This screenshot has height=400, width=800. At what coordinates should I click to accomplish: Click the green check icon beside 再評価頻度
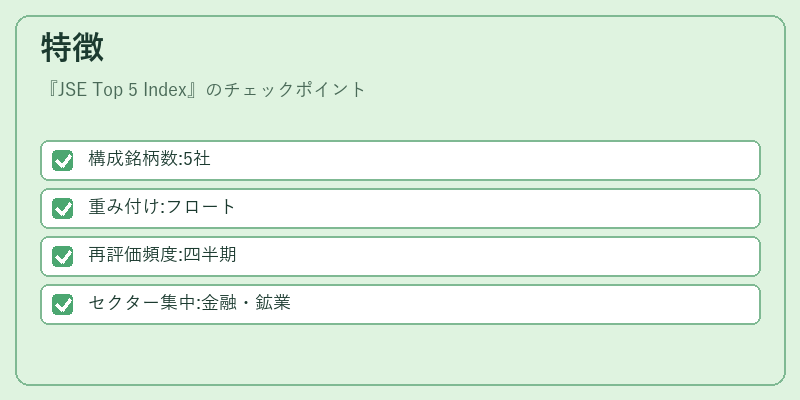pyautogui.click(x=63, y=256)
